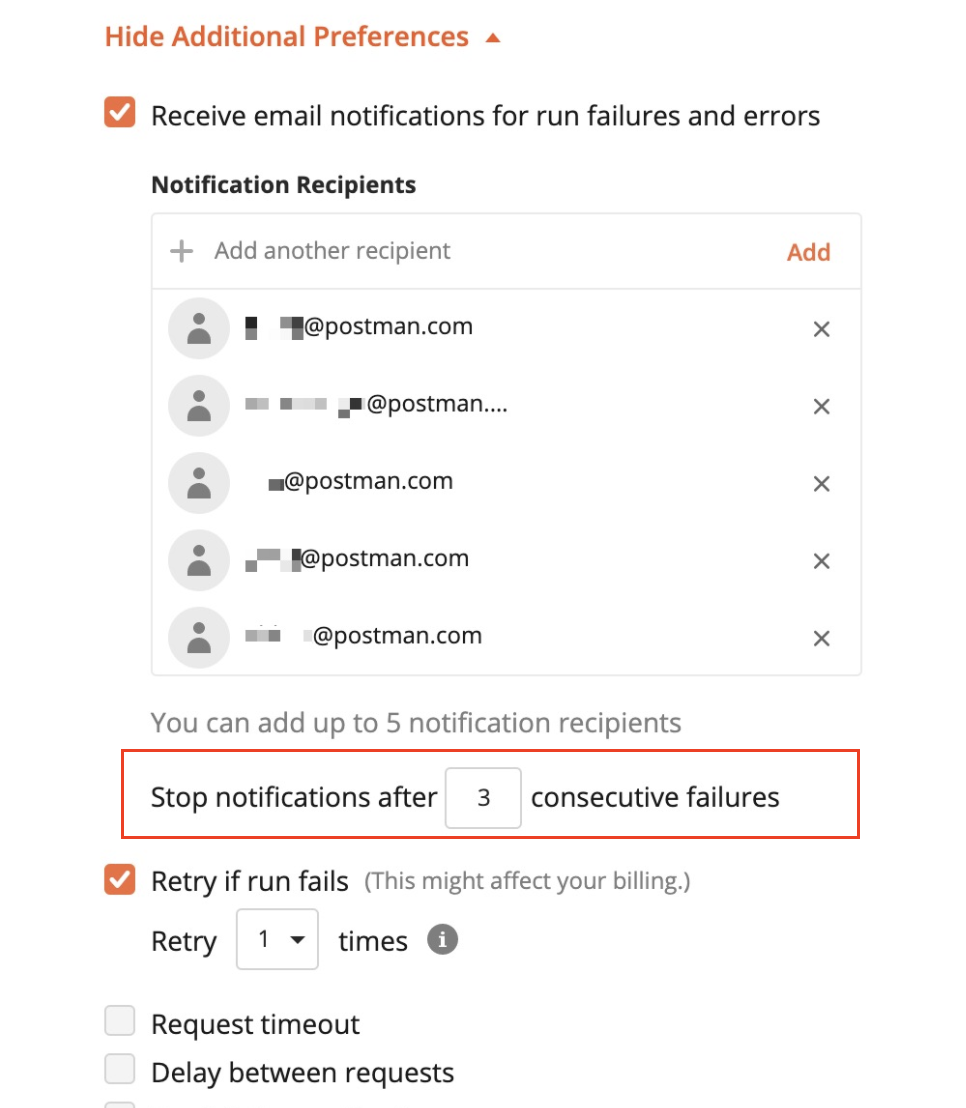Image resolution: width=966 pixels, height=1108 pixels.
Task: Enable the Request timeout option
Action: point(120,1023)
